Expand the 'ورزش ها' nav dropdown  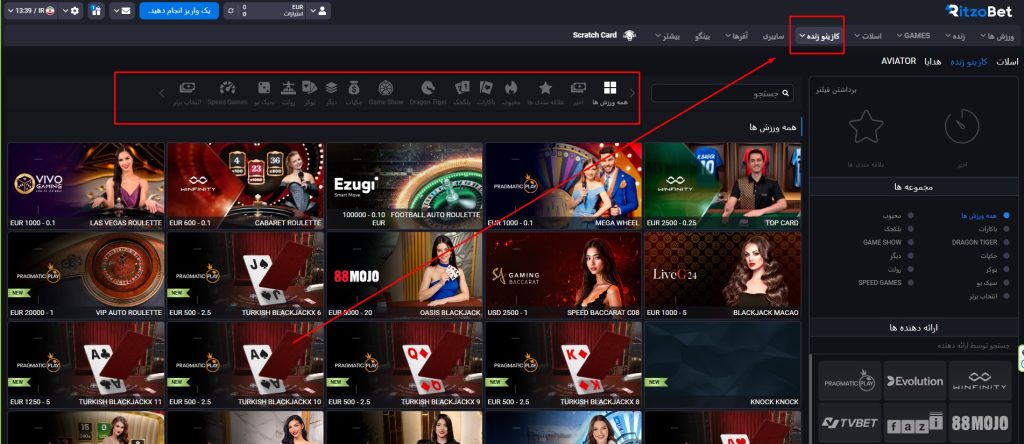point(997,36)
